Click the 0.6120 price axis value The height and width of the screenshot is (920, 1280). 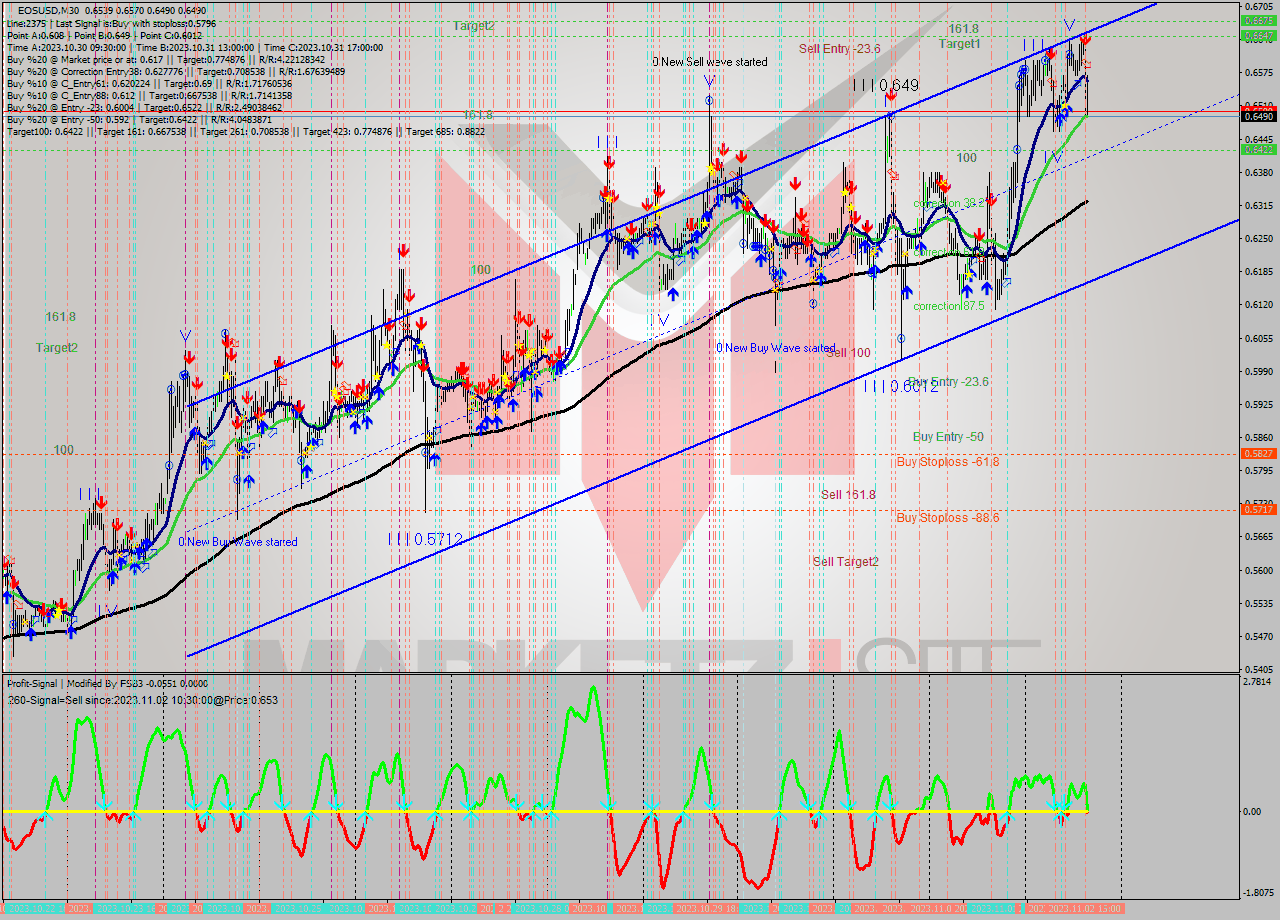[1257, 304]
